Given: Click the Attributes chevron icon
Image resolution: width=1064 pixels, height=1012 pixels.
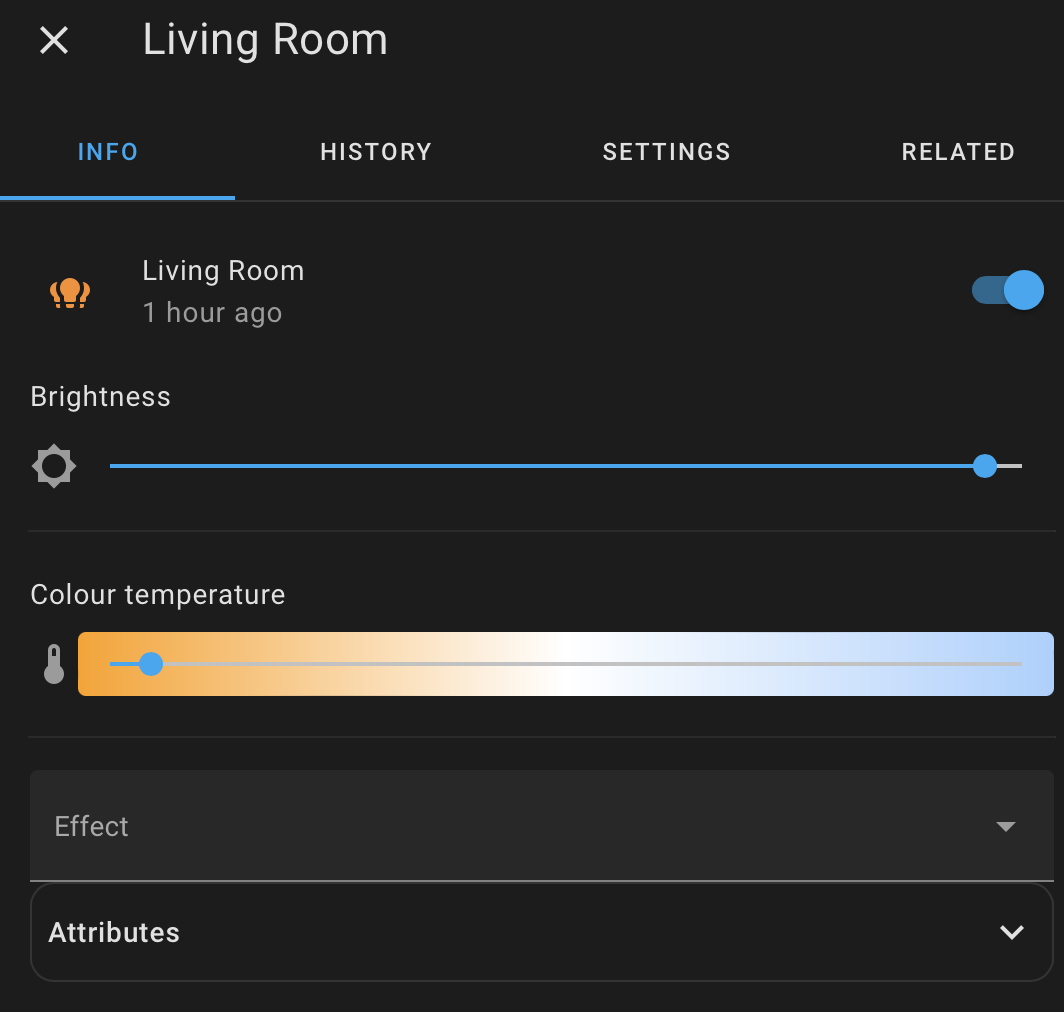Looking at the screenshot, I should coord(1010,931).
